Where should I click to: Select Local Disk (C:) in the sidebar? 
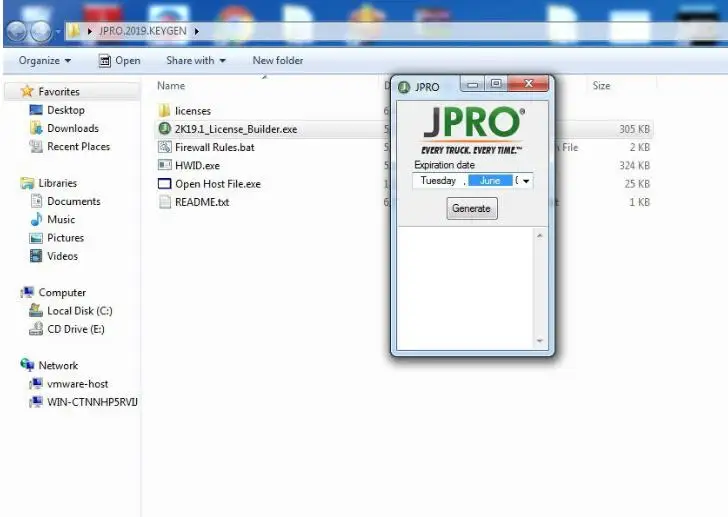[80, 310]
